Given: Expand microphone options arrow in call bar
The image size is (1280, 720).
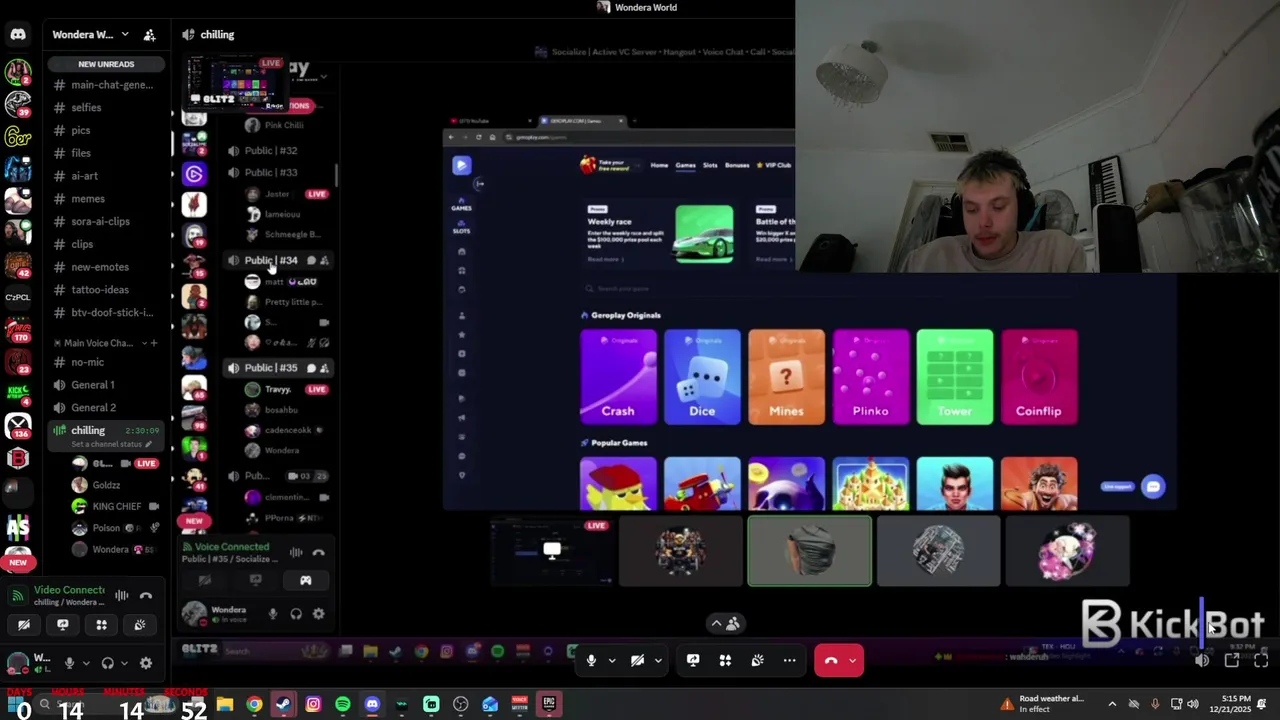Looking at the screenshot, I should [612, 660].
